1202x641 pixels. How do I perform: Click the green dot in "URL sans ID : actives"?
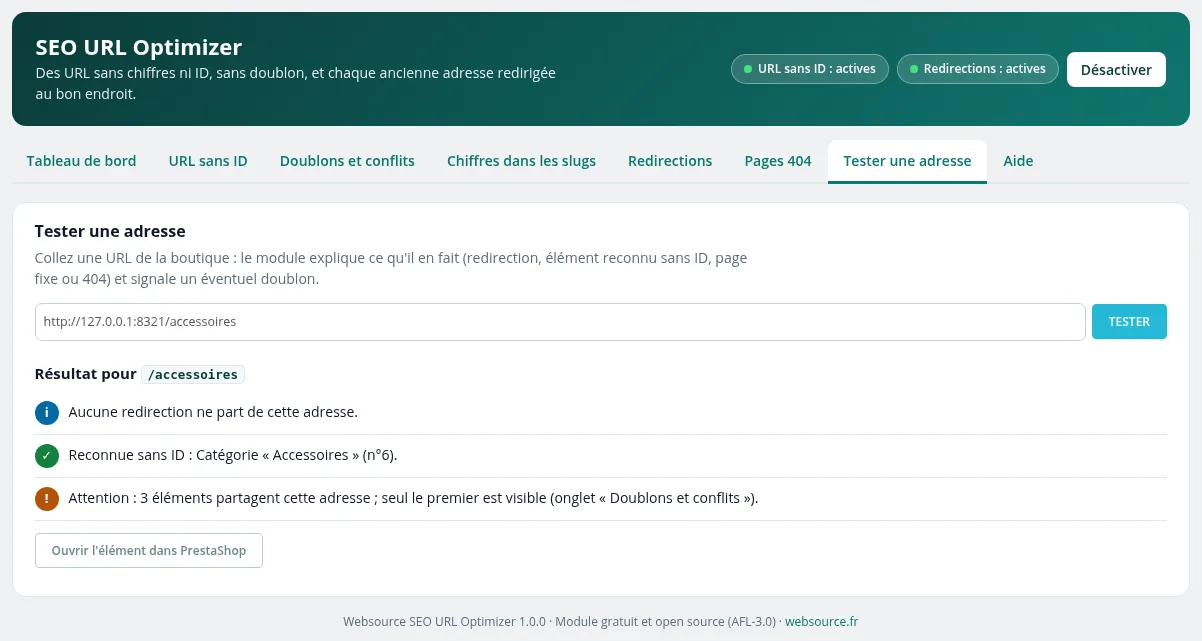[748, 69]
